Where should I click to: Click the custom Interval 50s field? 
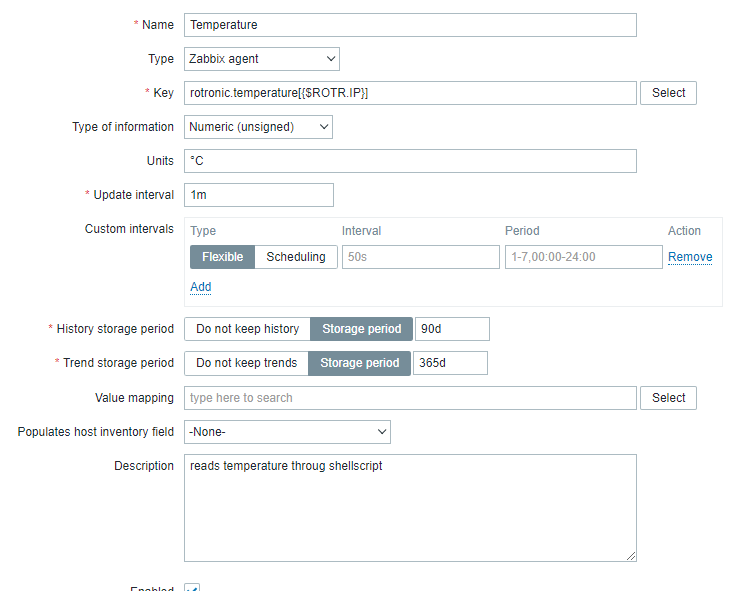coord(420,257)
